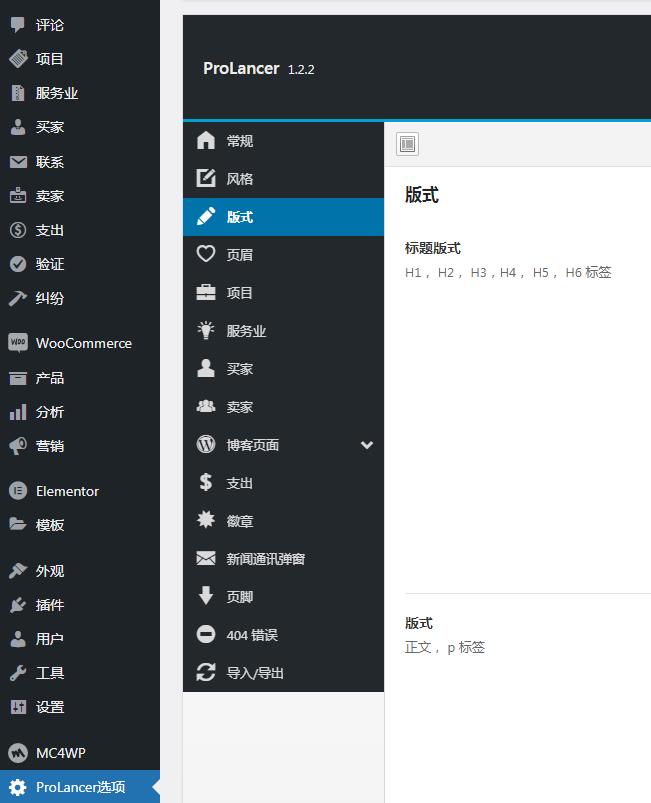Click the hammer icon beside 纠纷
This screenshot has height=803, width=651.
(18, 298)
